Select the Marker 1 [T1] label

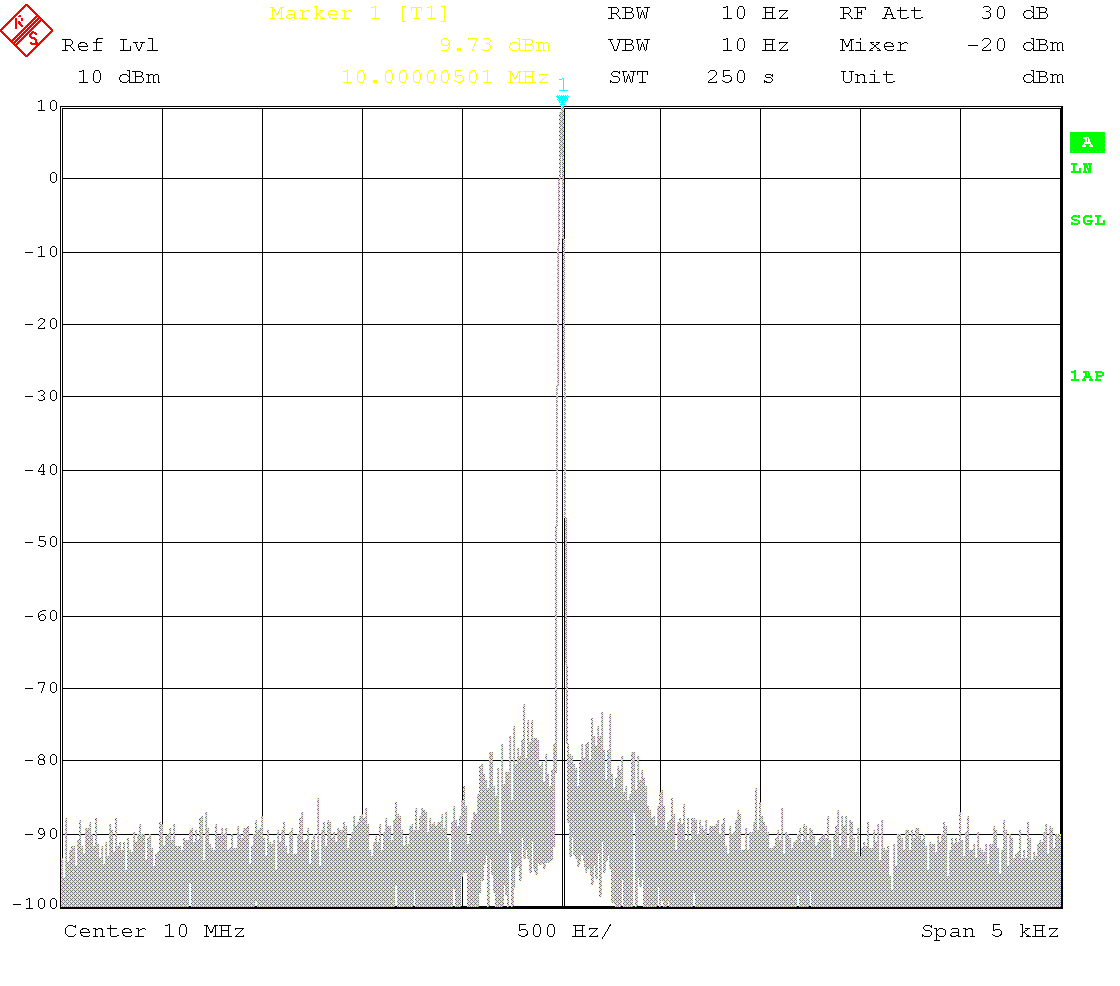pos(359,14)
